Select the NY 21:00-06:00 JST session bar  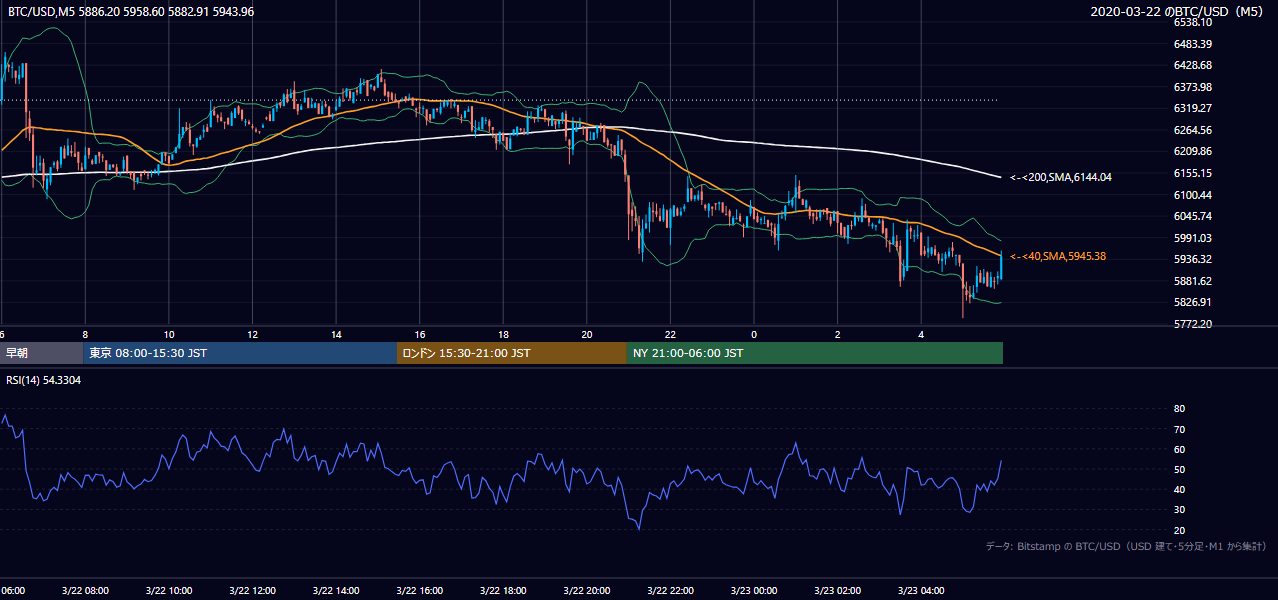pyautogui.click(x=815, y=353)
